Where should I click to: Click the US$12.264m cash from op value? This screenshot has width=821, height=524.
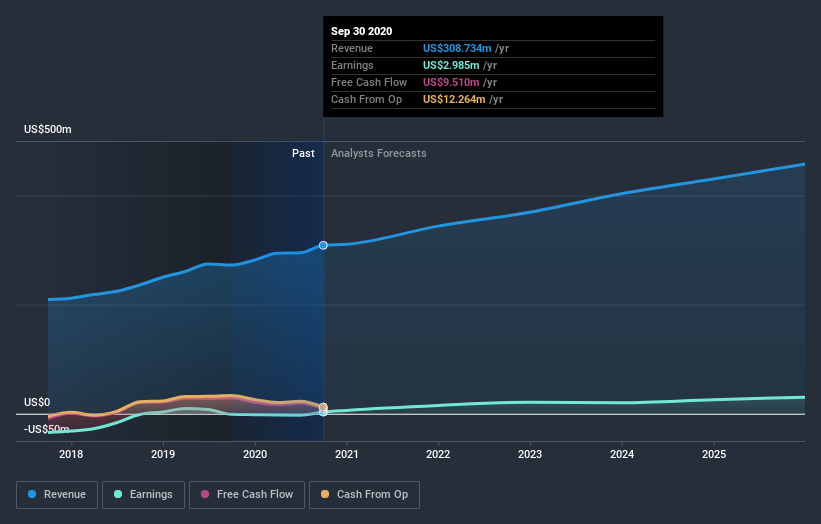pyautogui.click(x=454, y=99)
